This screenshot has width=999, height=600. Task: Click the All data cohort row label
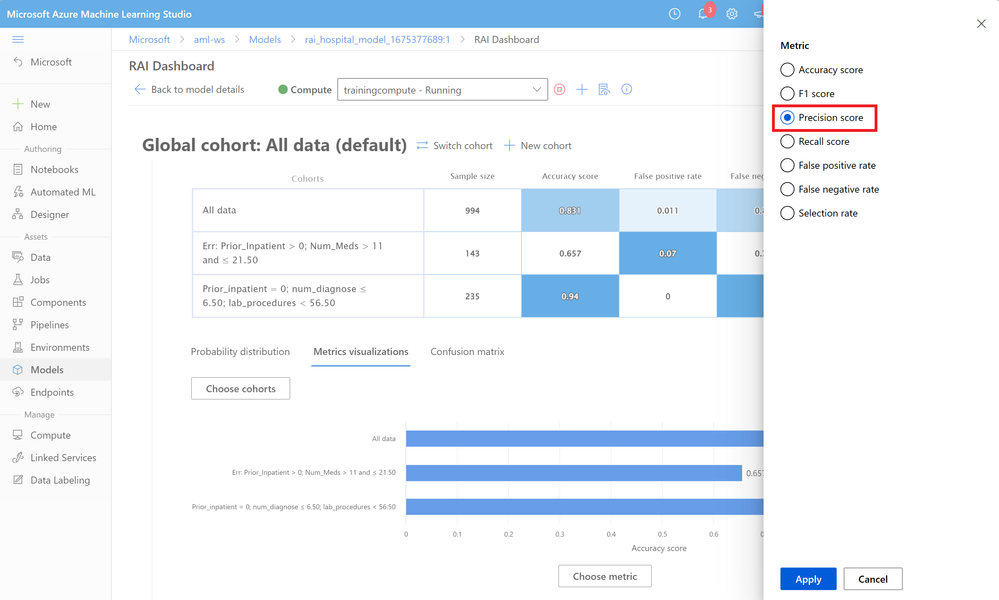pos(219,210)
